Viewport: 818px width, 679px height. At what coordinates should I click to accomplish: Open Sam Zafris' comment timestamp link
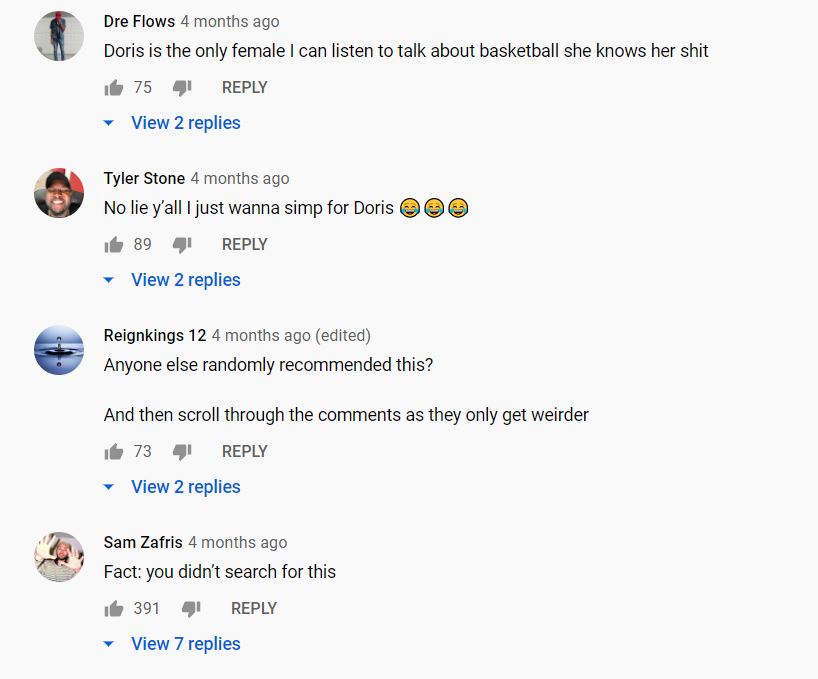(237, 542)
